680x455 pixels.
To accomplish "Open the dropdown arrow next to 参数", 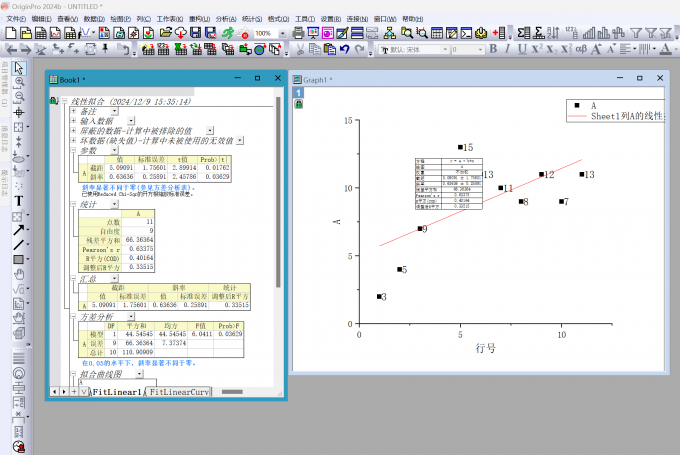I will pos(114,150).
